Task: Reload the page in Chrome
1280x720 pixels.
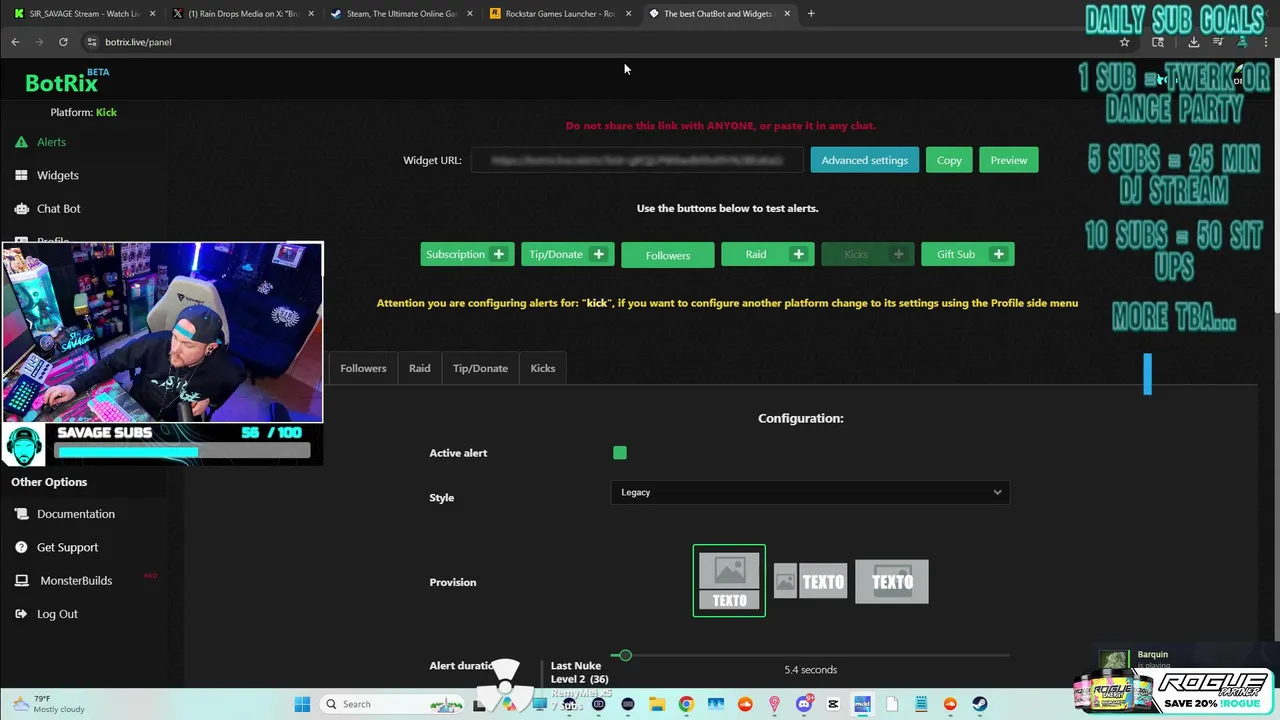Action: [63, 42]
